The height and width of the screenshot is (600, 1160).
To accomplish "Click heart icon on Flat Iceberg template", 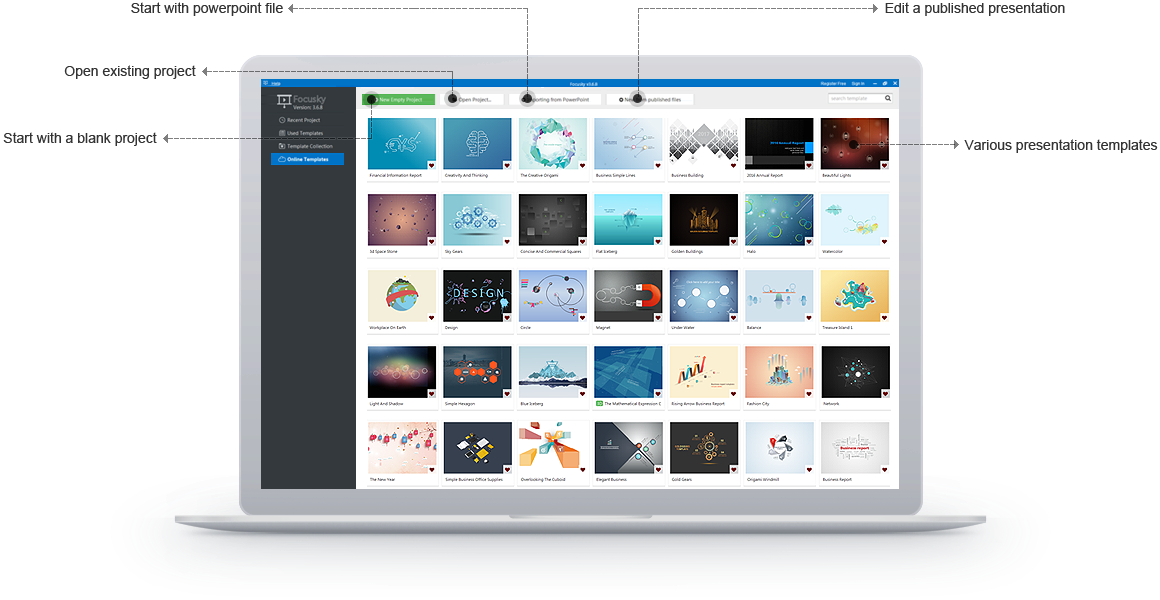I will tap(657, 241).
